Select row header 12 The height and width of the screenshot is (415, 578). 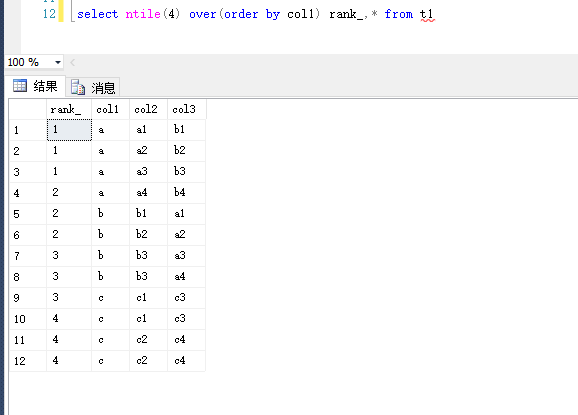(x=28, y=361)
